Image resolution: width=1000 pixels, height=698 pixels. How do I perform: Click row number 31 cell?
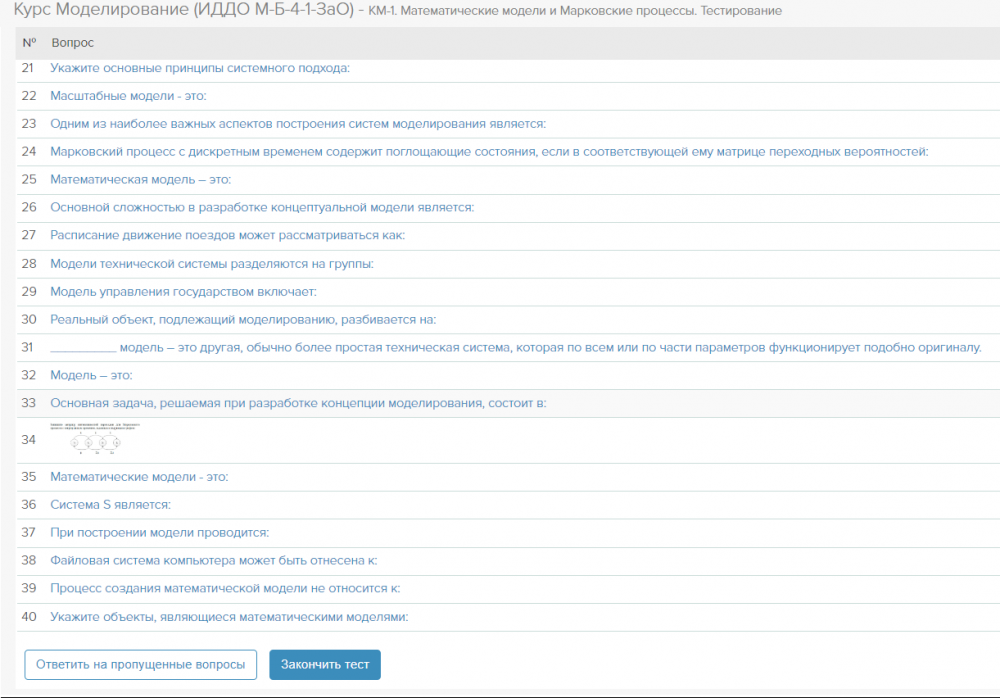(27, 348)
